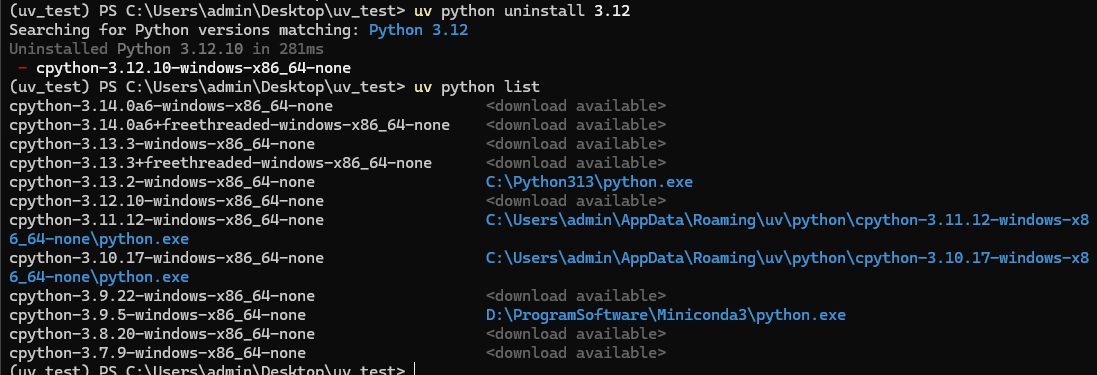The width and height of the screenshot is (1097, 375).
Task: Click the "uv python uninstall 3.12" command text
Action: coord(522,12)
